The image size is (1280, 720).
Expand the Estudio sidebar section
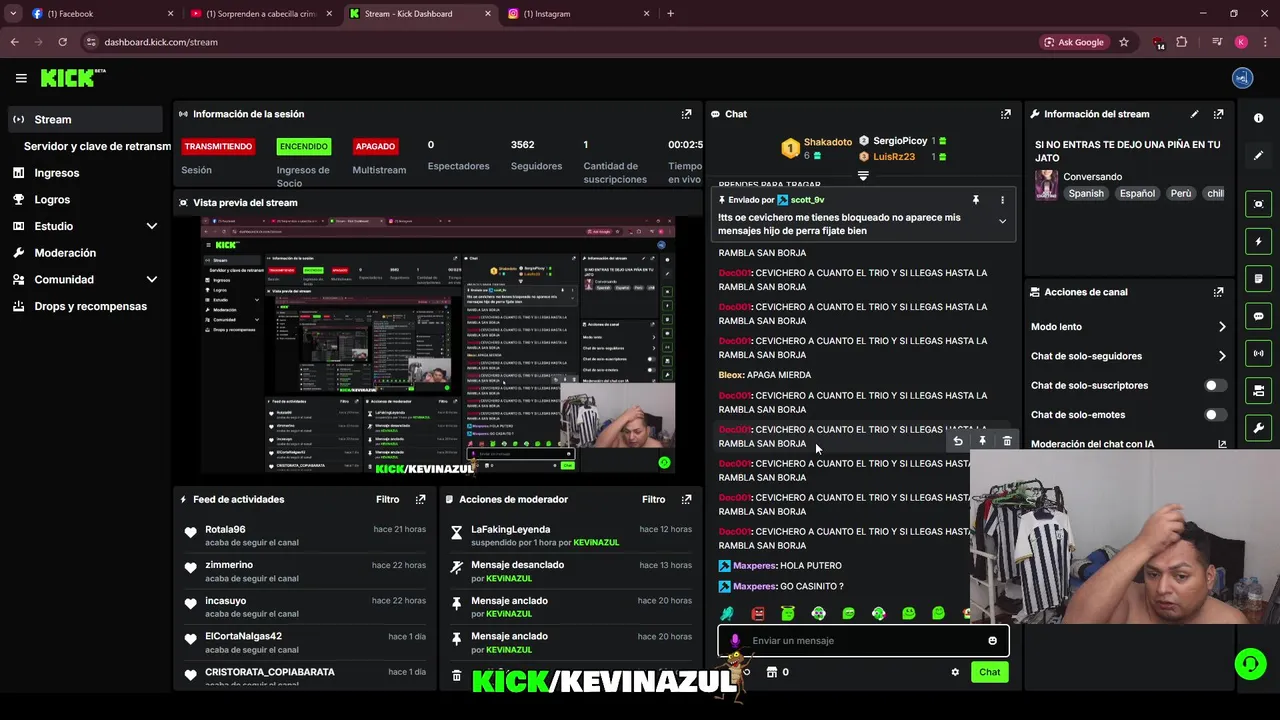tap(152, 226)
